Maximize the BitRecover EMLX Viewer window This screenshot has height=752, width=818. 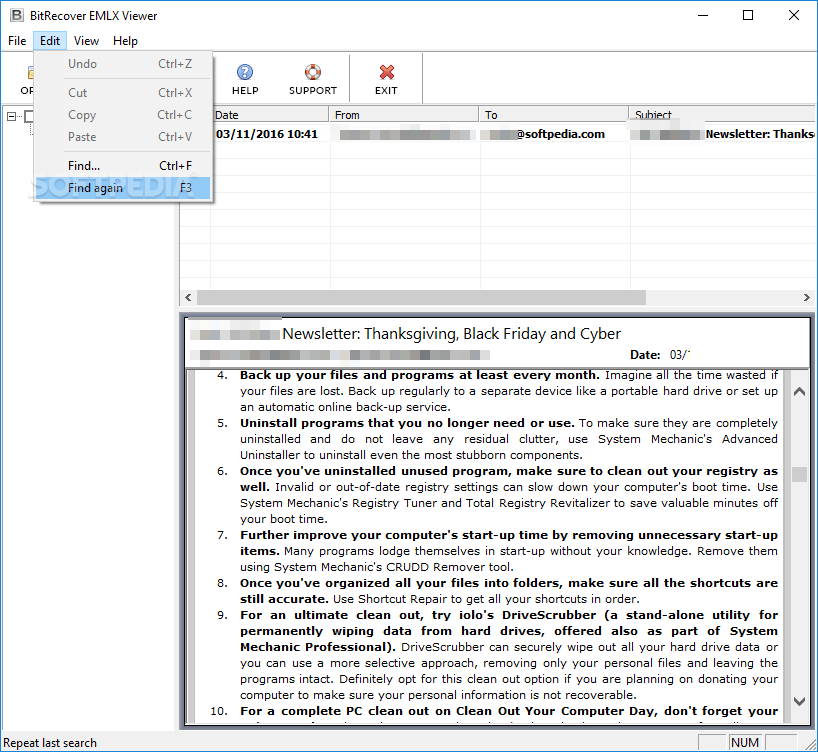click(x=748, y=16)
